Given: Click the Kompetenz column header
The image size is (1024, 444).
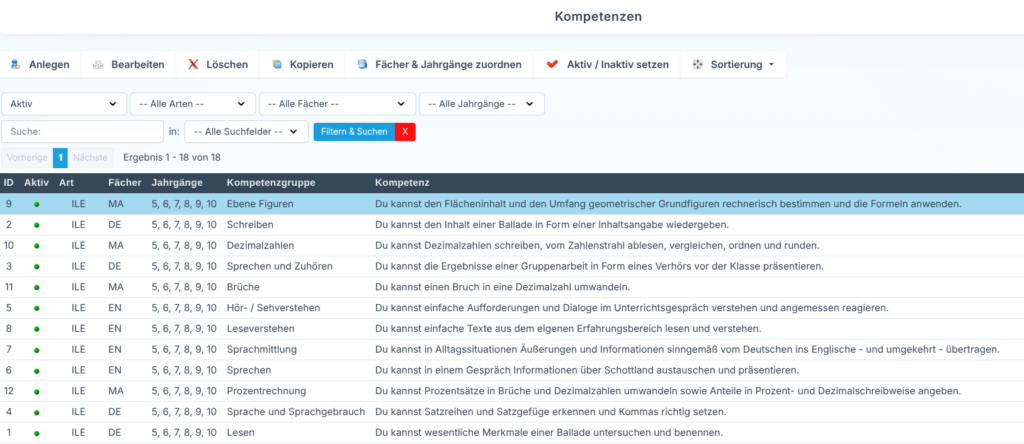Looking at the screenshot, I should coord(402,183).
